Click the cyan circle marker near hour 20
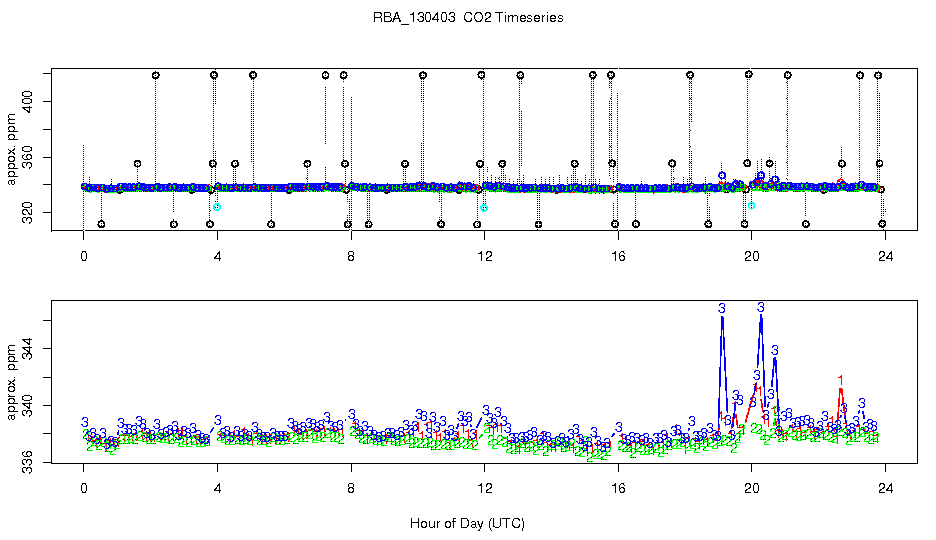Image resolution: width=936 pixels, height=540 pixels. click(752, 205)
